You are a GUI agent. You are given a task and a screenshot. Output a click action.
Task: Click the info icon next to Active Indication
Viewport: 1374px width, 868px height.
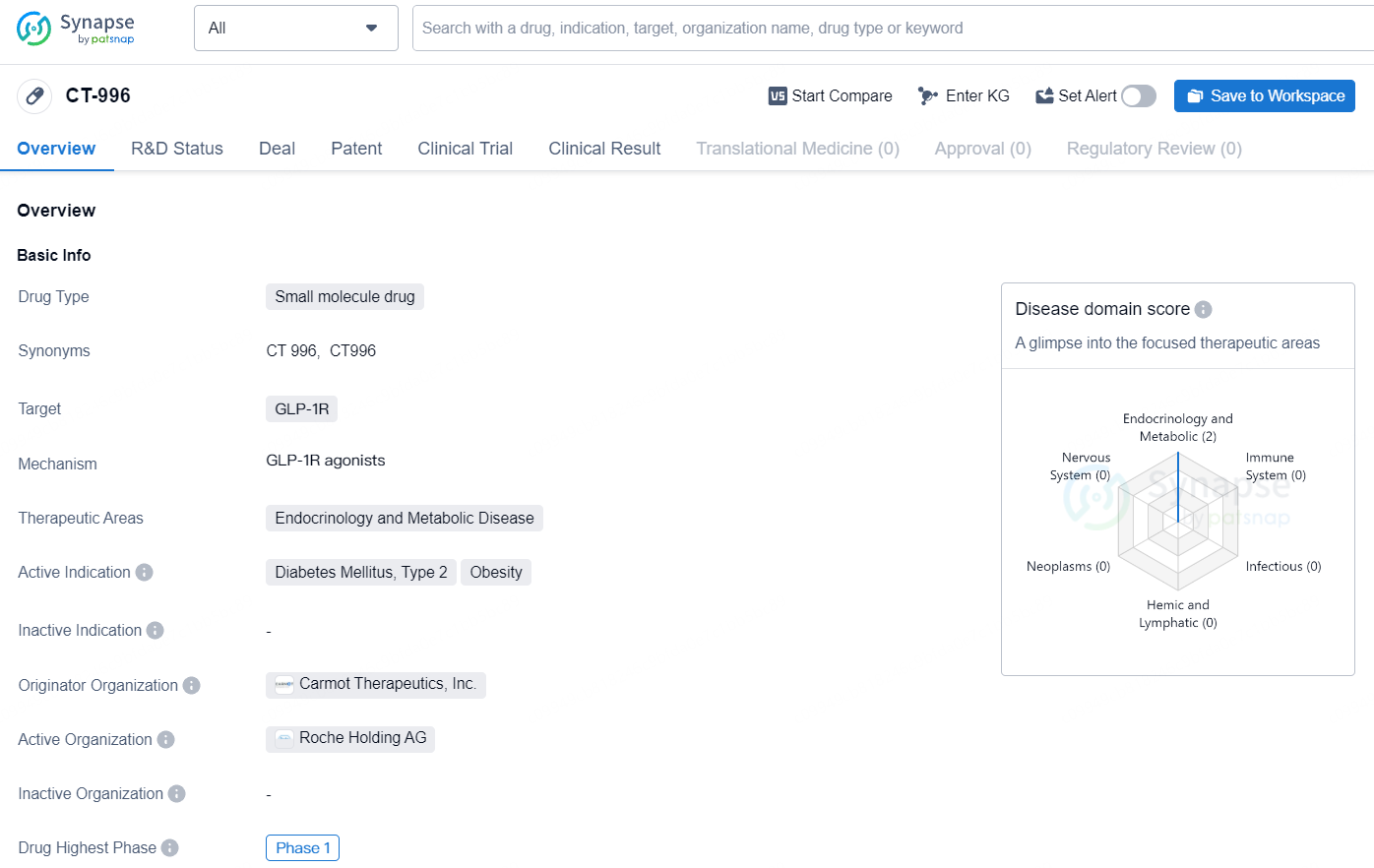[145, 572]
